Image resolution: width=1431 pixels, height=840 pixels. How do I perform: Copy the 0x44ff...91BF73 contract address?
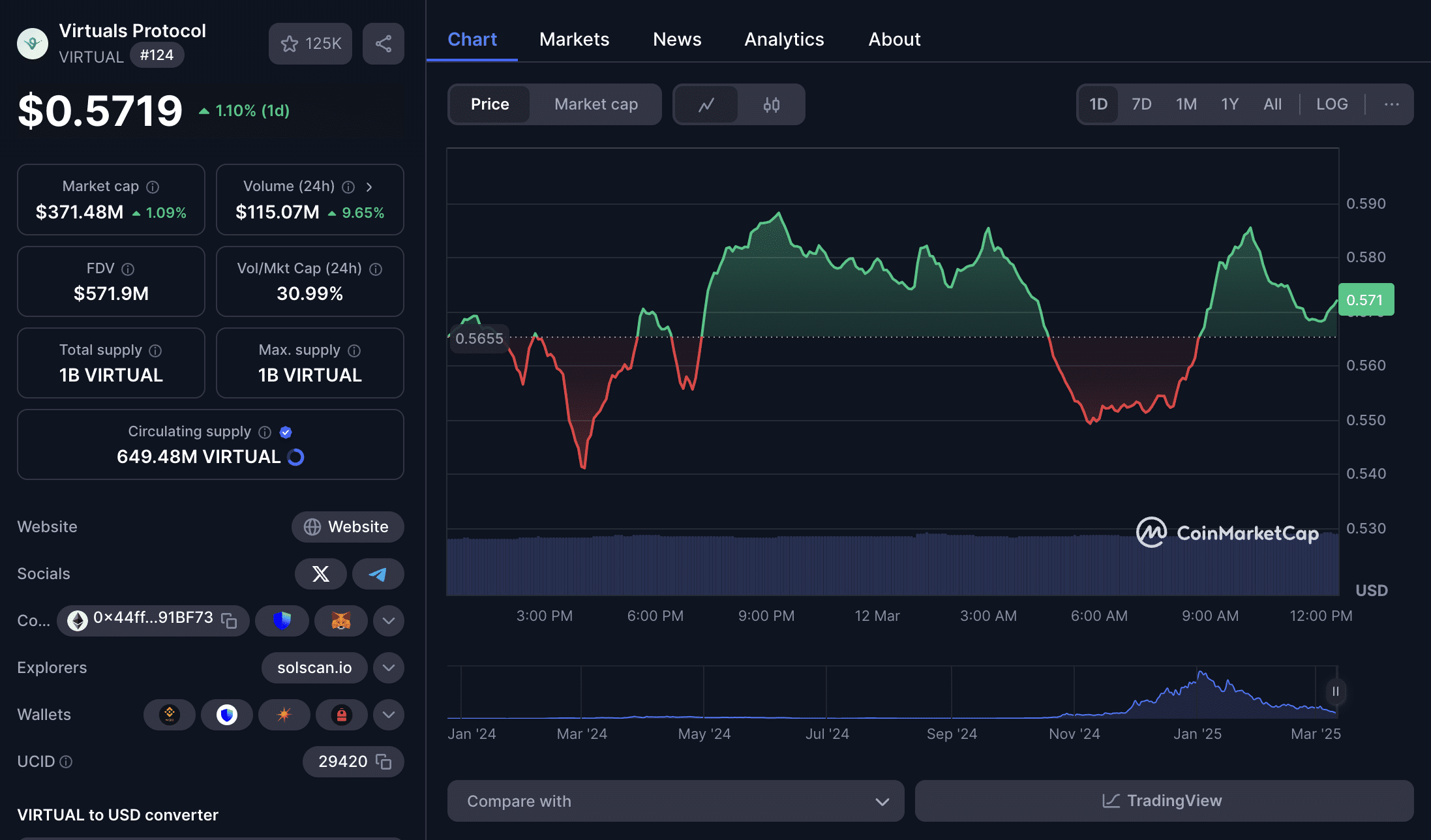(x=229, y=620)
